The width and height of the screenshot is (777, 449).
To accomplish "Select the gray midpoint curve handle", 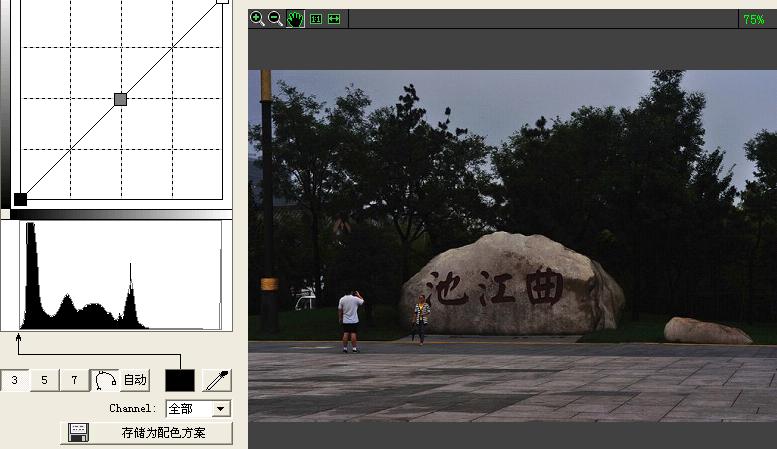I will 121,99.
